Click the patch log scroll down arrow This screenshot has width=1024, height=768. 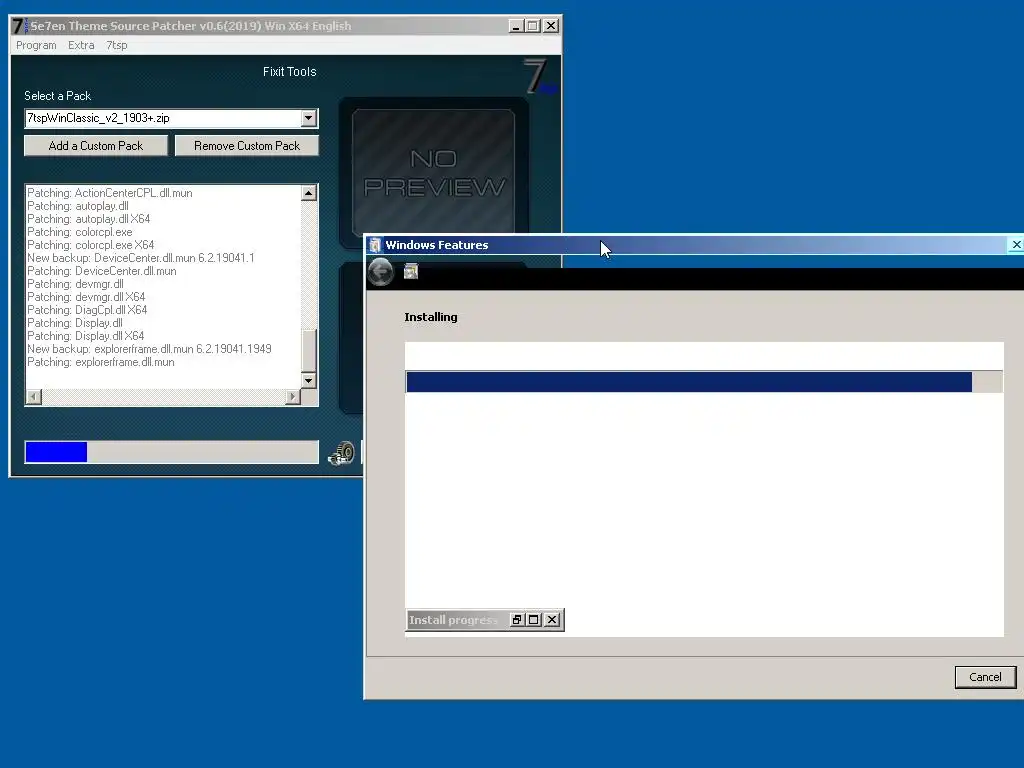(309, 380)
